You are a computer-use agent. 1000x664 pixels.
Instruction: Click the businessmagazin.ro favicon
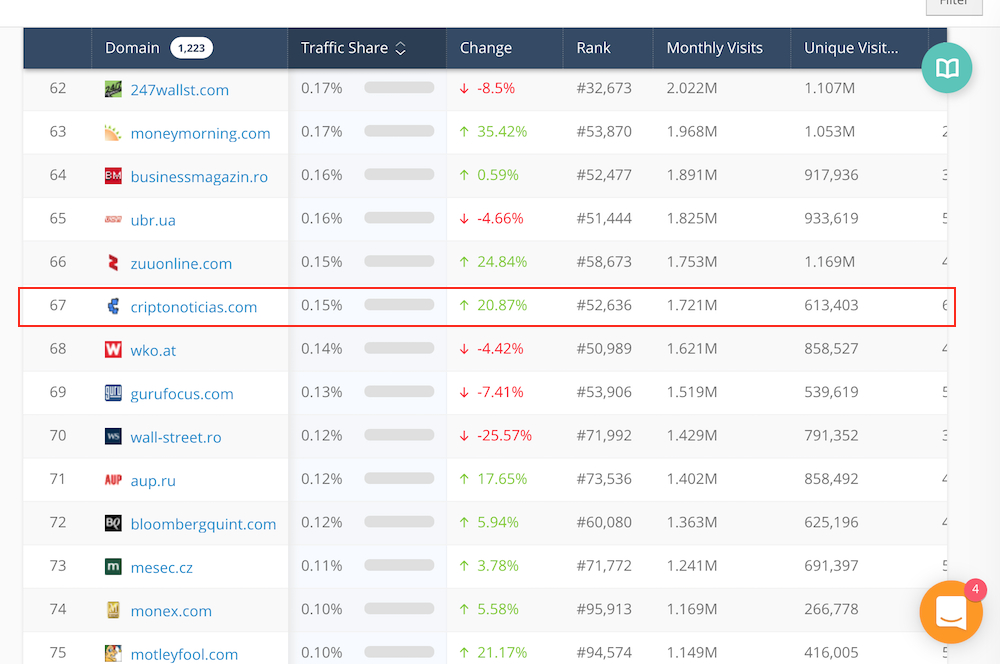(113, 176)
